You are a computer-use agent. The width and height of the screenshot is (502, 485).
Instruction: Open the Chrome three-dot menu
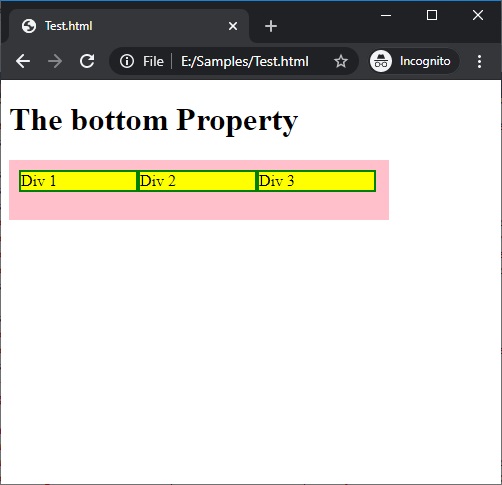[x=479, y=61]
